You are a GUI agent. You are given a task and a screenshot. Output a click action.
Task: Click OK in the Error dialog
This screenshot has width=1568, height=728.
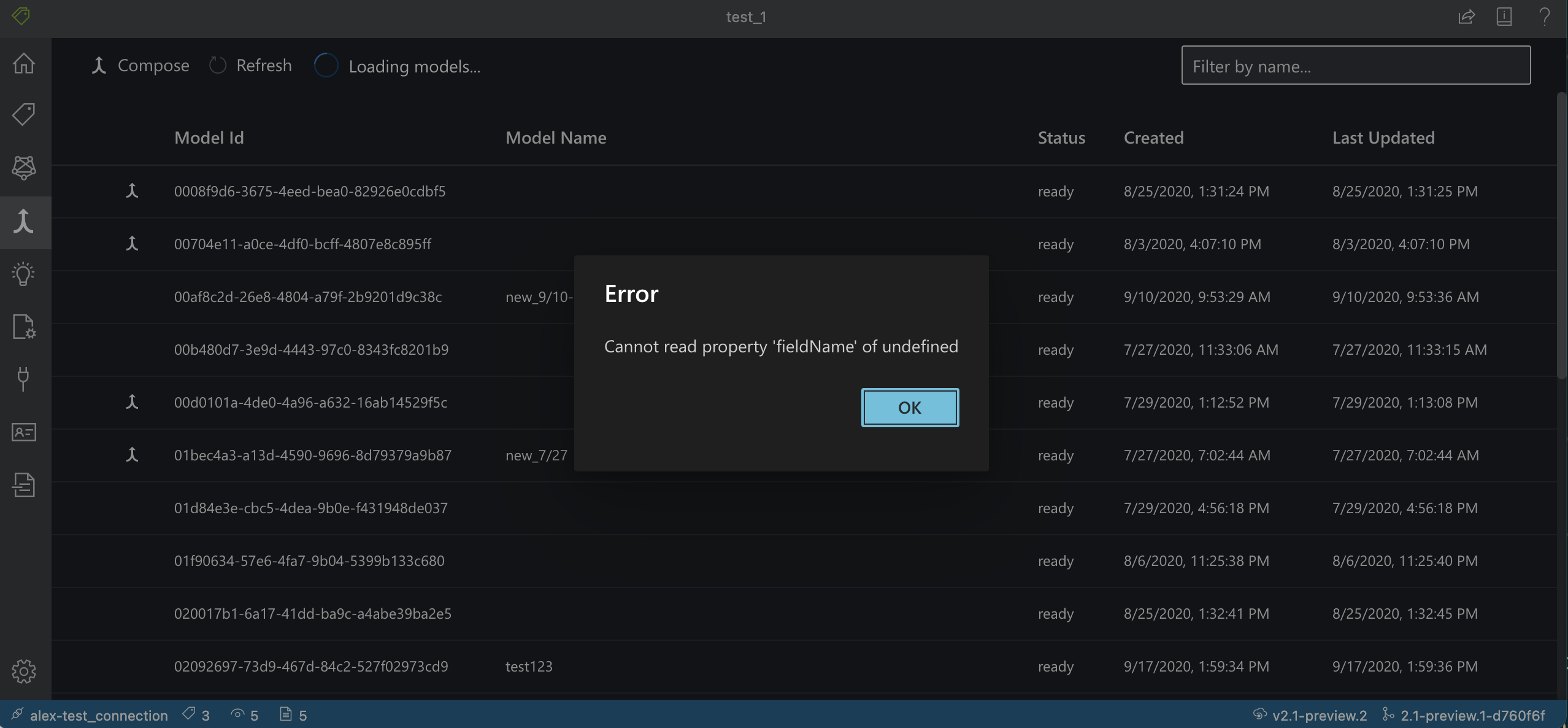tap(910, 408)
